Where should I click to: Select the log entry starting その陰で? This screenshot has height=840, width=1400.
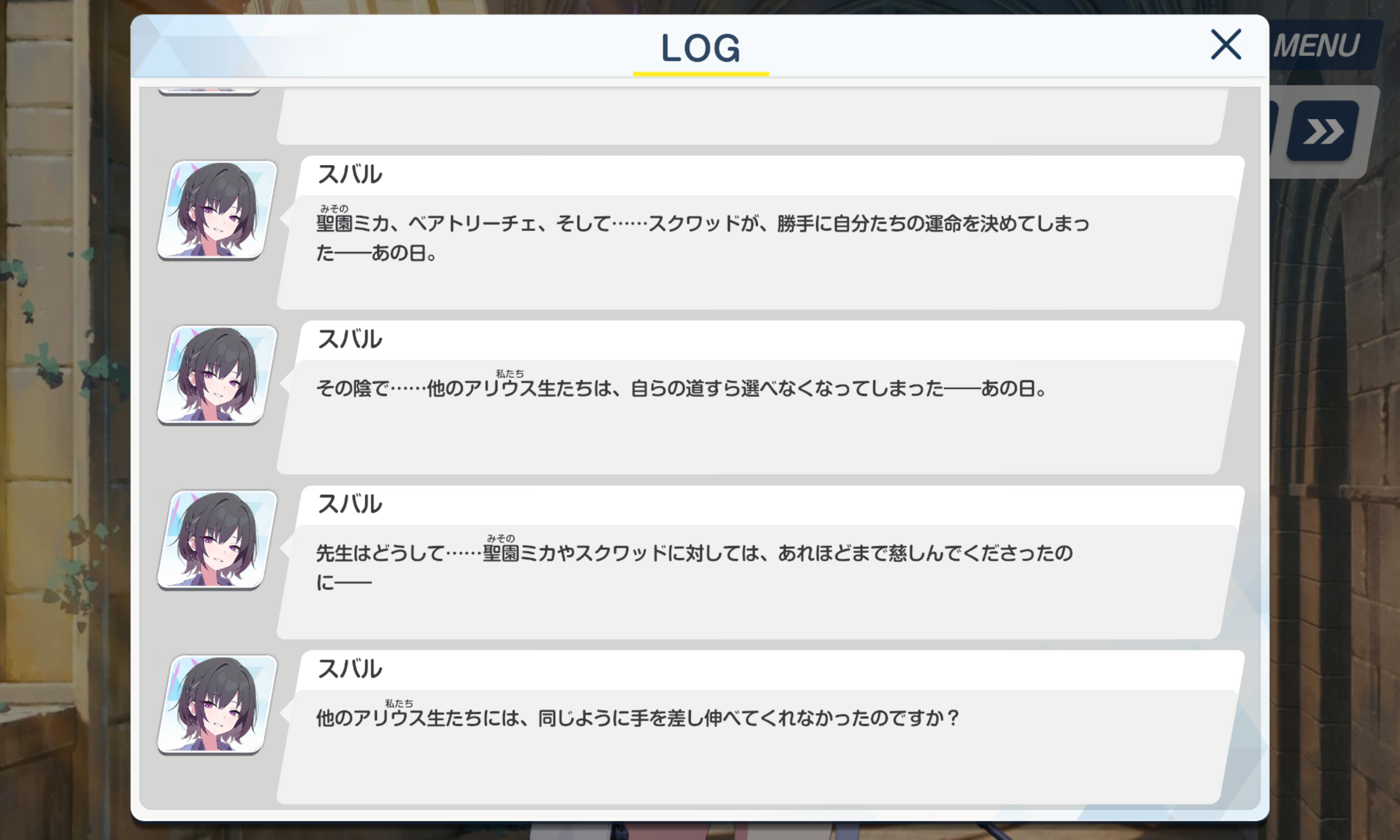coord(760,397)
